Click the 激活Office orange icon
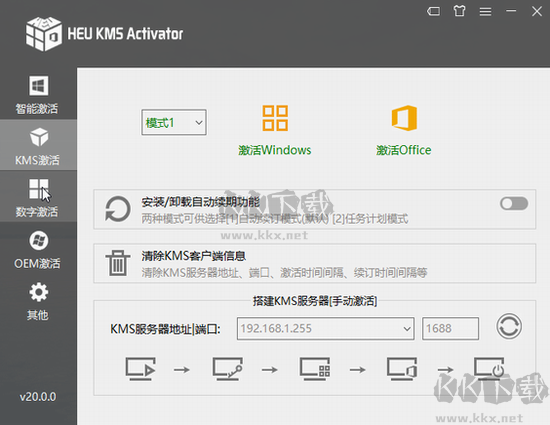Image resolution: width=550 pixels, height=425 pixels. (404, 118)
